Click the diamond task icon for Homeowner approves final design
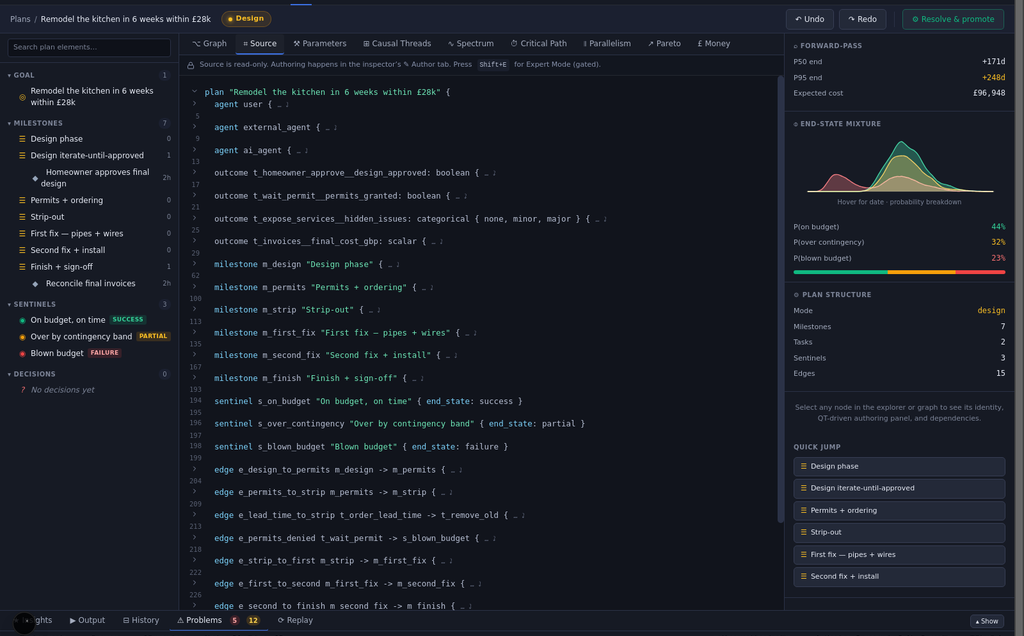The height and width of the screenshot is (636, 1024). (35, 178)
